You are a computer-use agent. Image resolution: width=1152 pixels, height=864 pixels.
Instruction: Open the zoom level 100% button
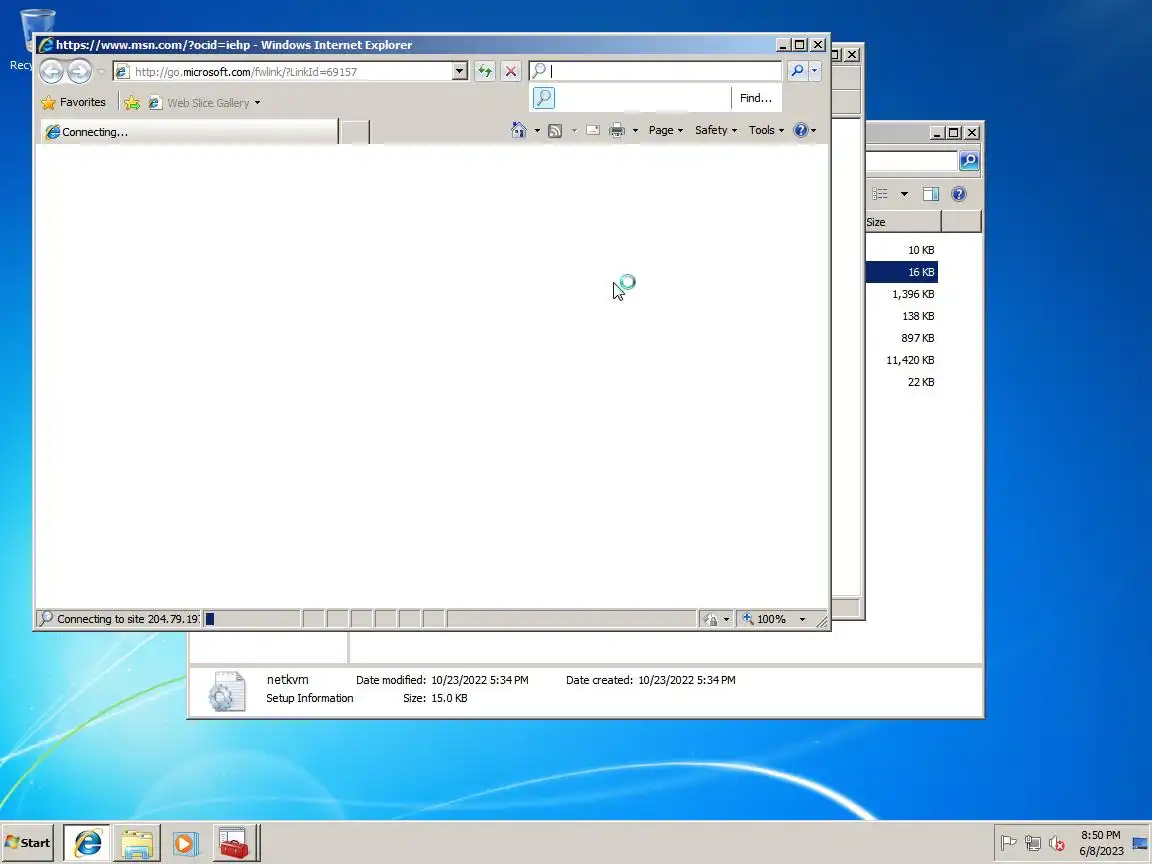pos(765,619)
